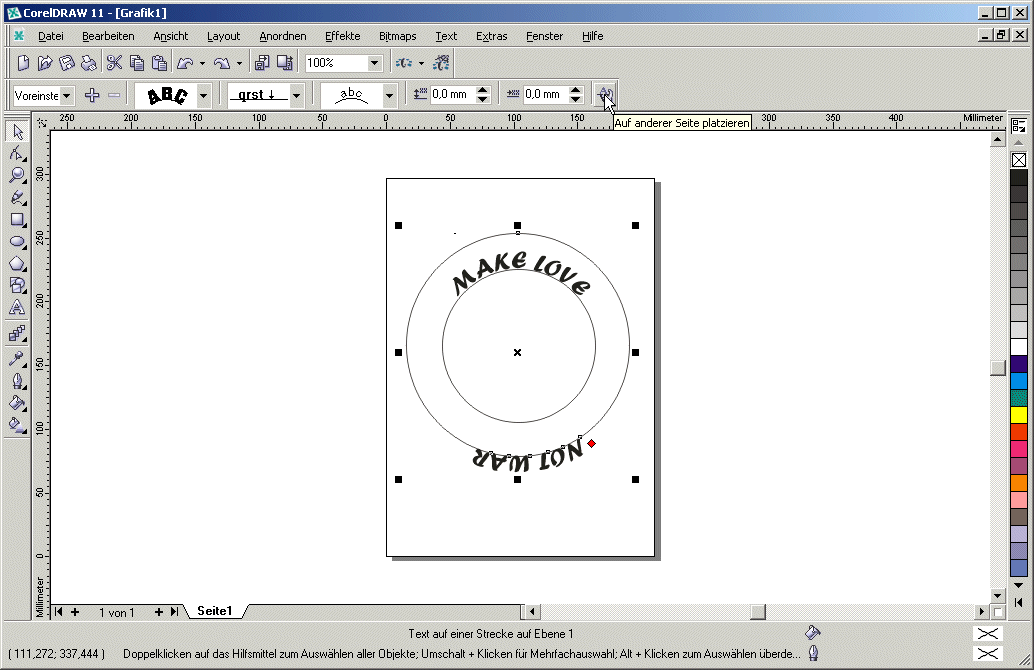The width and height of the screenshot is (1034, 670).
Task: Create a new document with the New icon
Action: tap(23, 63)
